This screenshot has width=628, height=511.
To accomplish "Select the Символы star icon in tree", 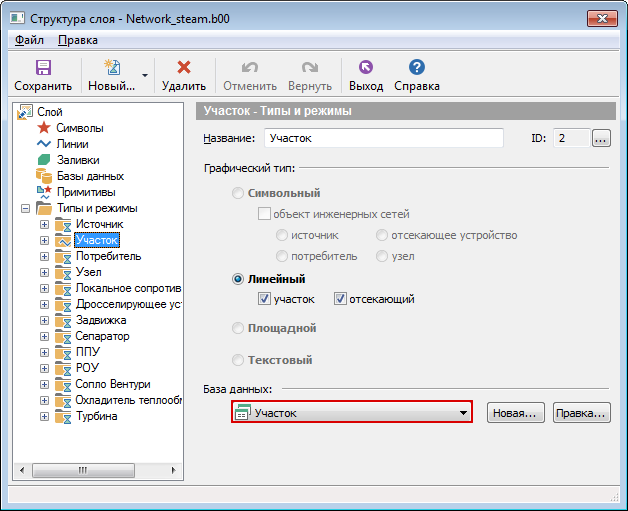I will click(43, 128).
